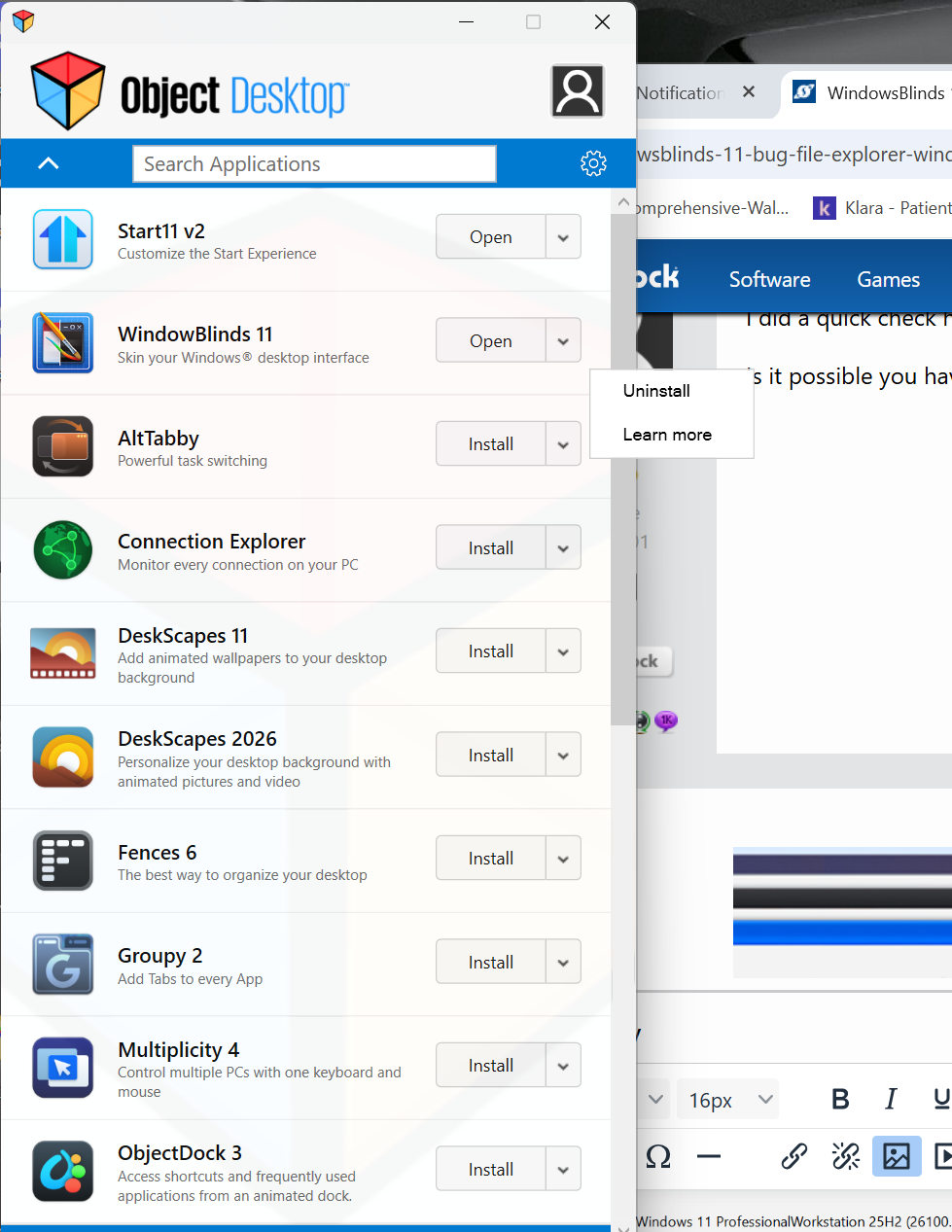Click the scrollbar up arrow
952x1232 pixels.
[x=623, y=202]
